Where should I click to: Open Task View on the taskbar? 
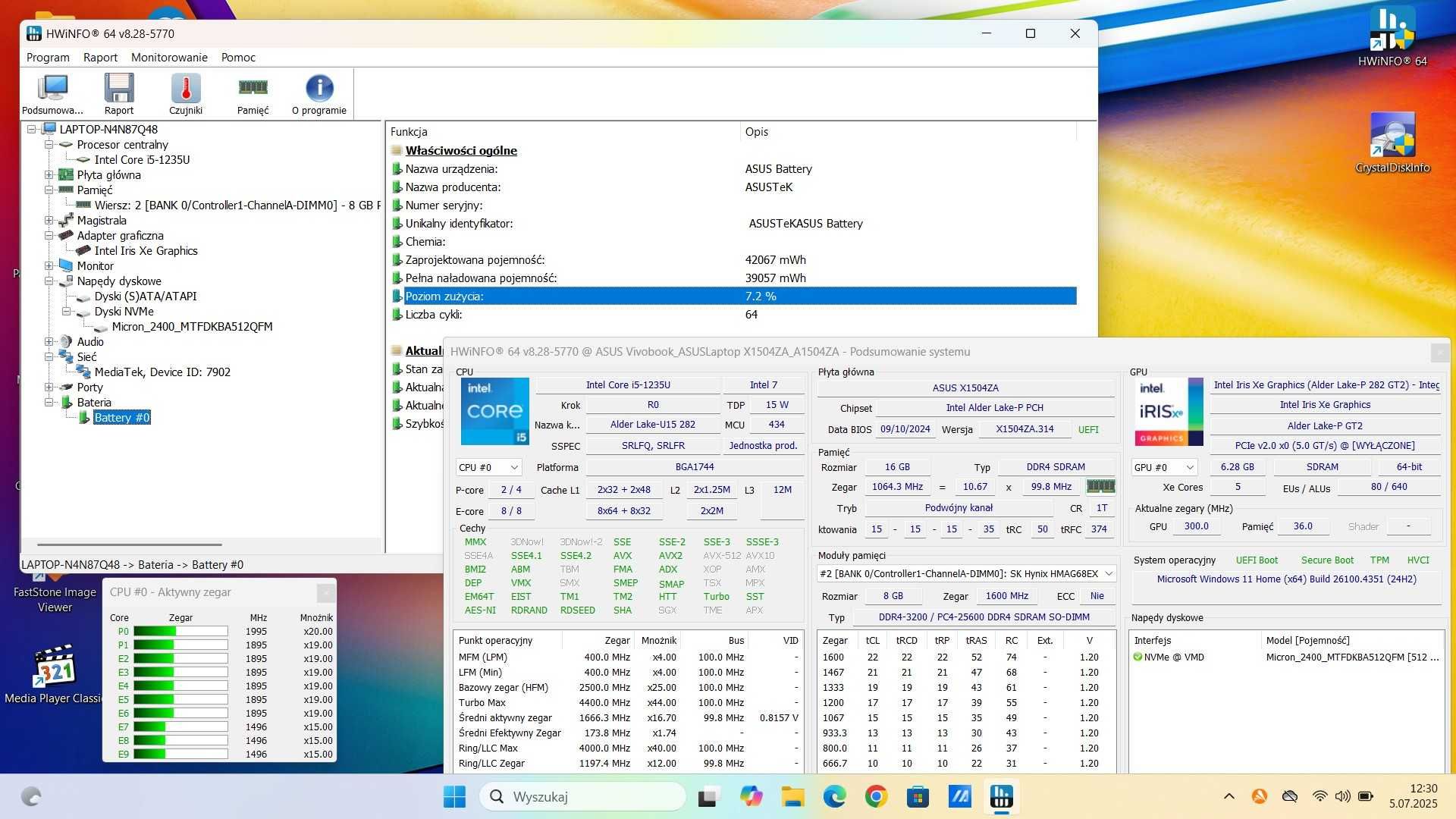click(708, 796)
